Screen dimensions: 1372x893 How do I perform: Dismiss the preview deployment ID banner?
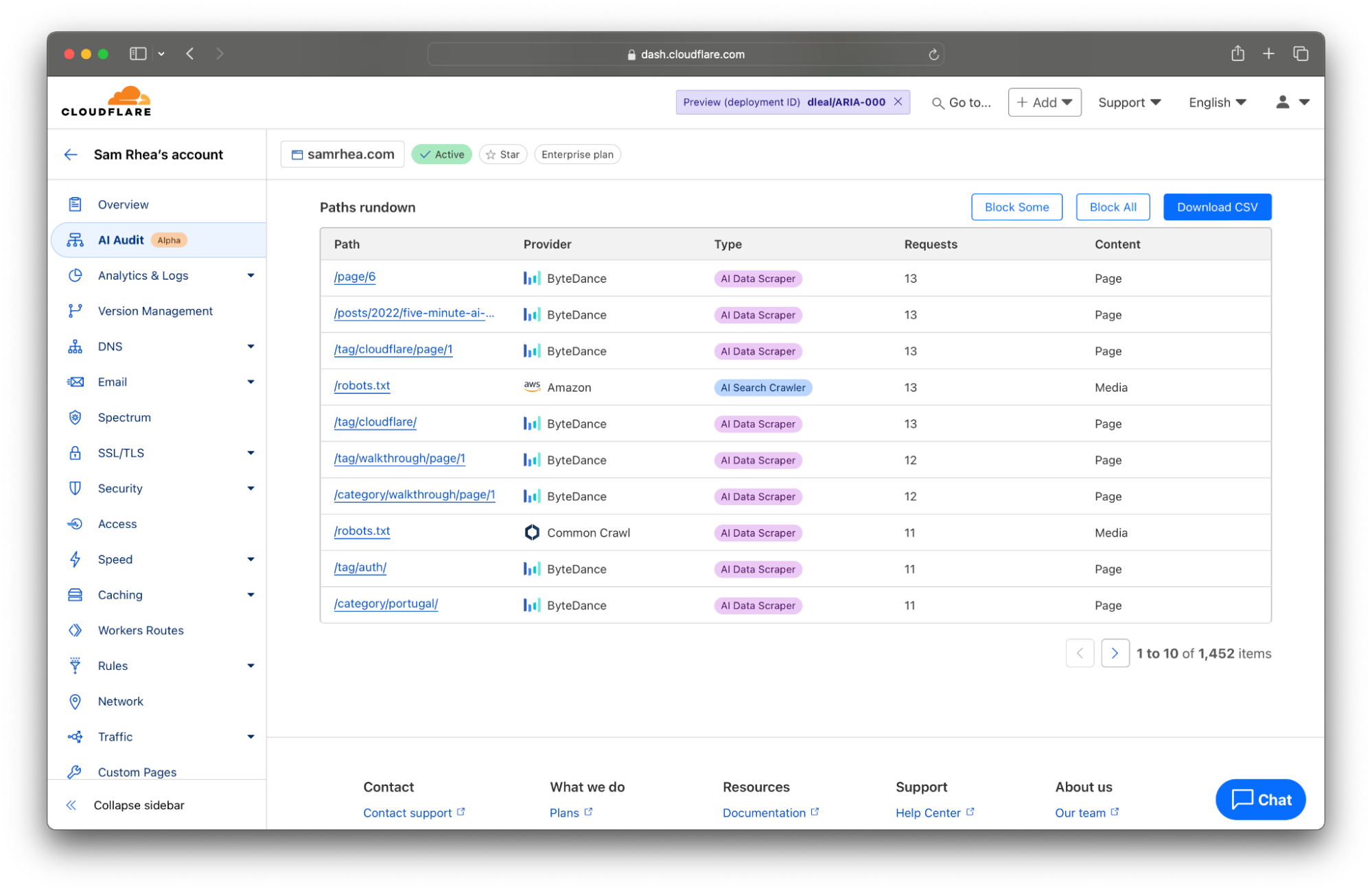[898, 102]
